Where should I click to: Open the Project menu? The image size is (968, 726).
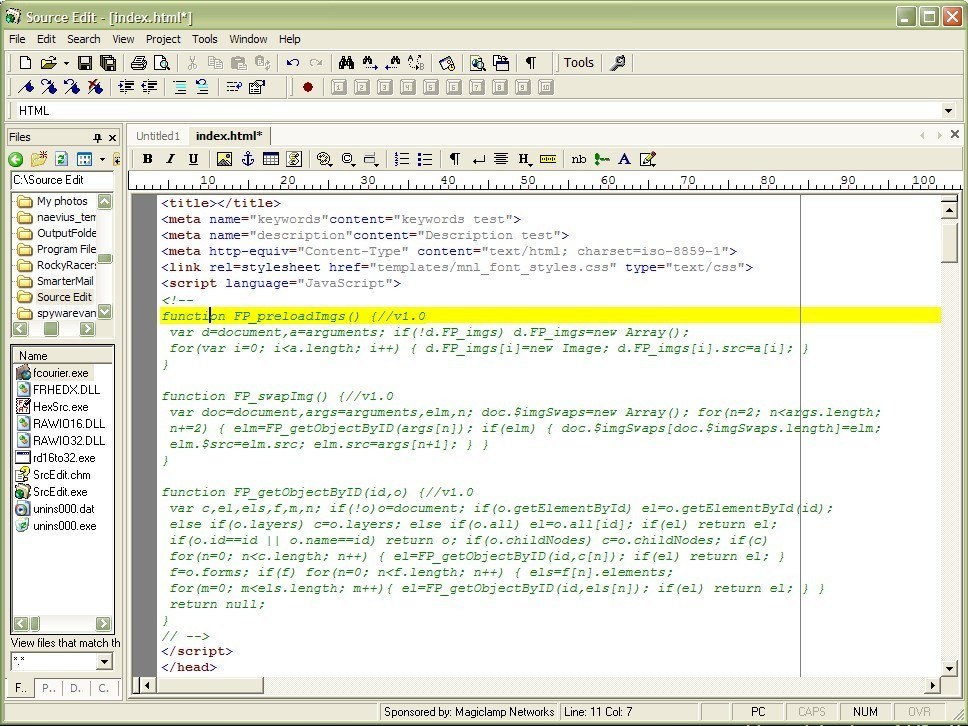(163, 39)
